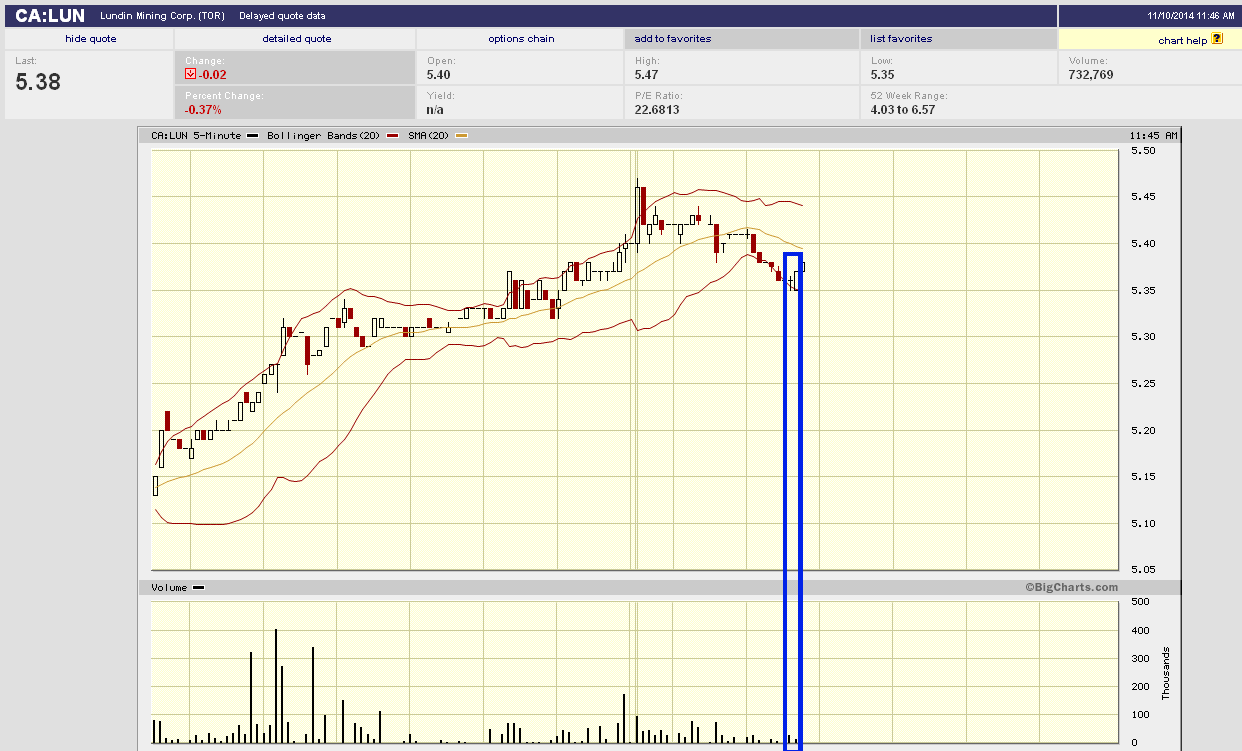This screenshot has height=751, width=1242.
Task: Click the candlestick at the 5.47 high
Action: pyautogui.click(x=637, y=213)
